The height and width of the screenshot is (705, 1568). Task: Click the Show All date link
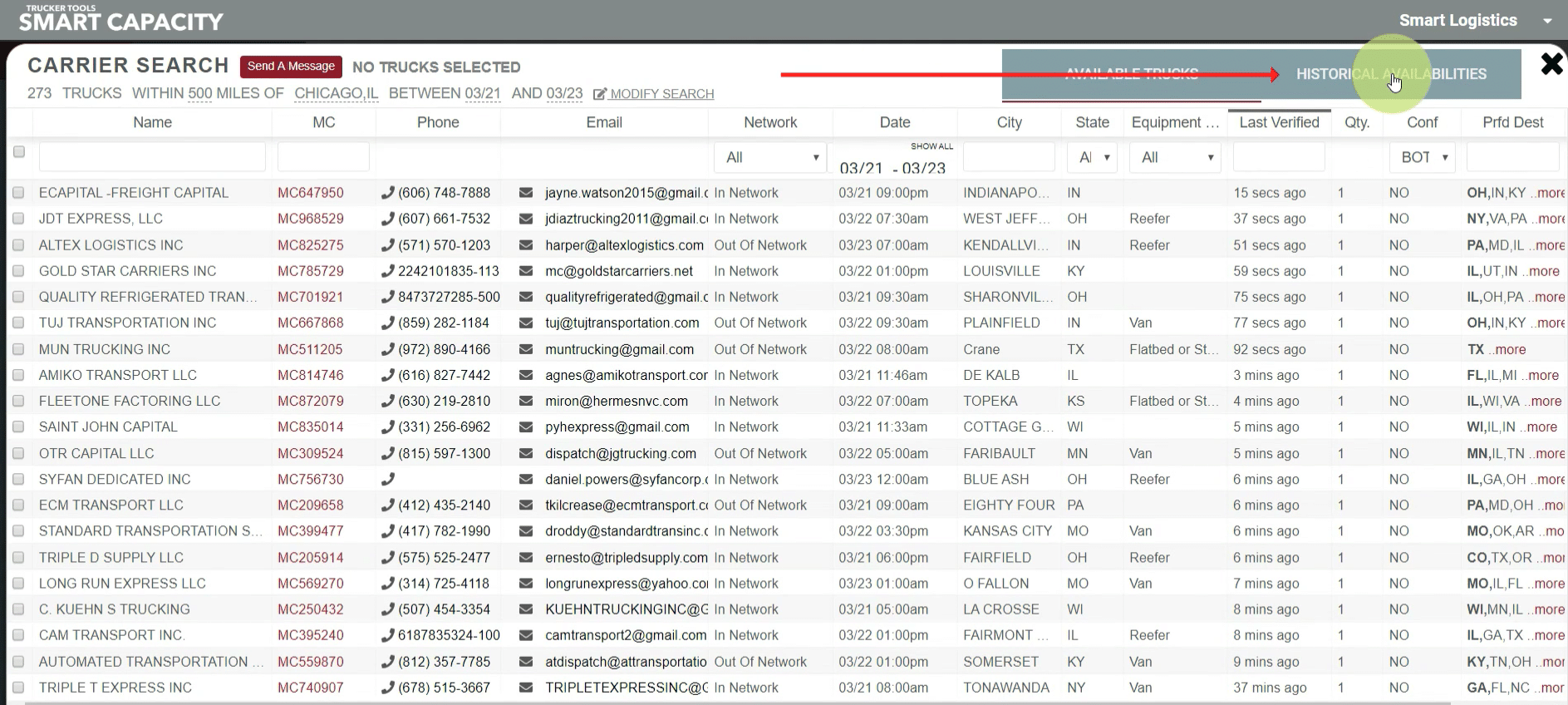tap(931, 146)
